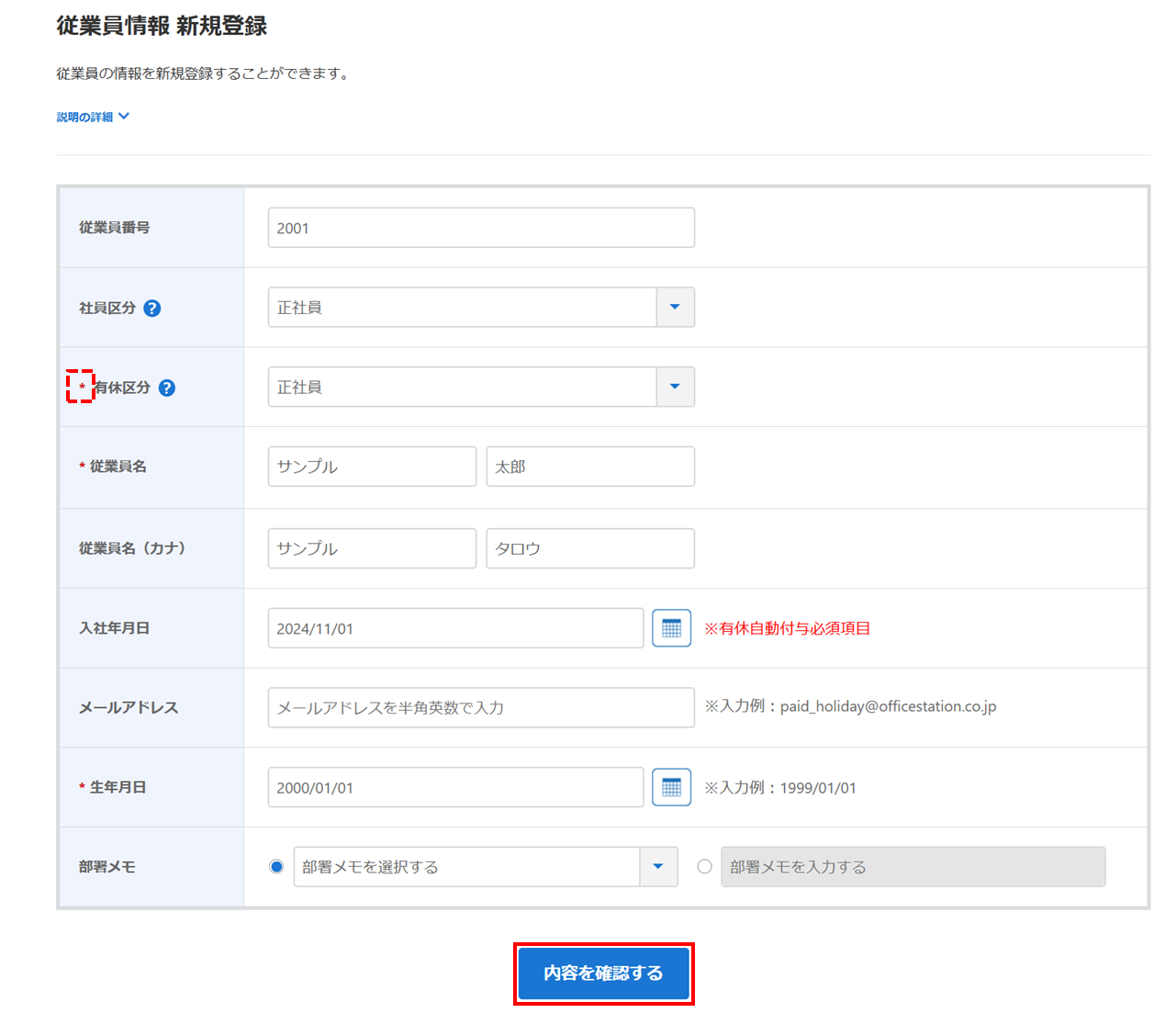Open calendar picker for 入社年月日
Viewport: 1176px width, 1013px height.
pos(671,628)
